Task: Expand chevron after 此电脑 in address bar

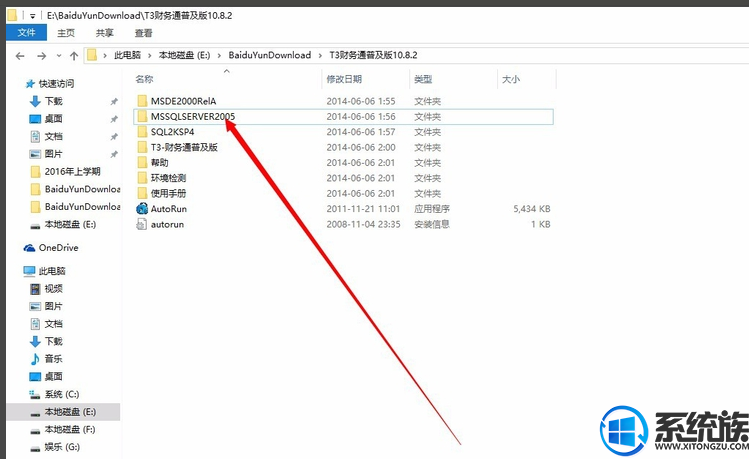Action: click(150, 56)
